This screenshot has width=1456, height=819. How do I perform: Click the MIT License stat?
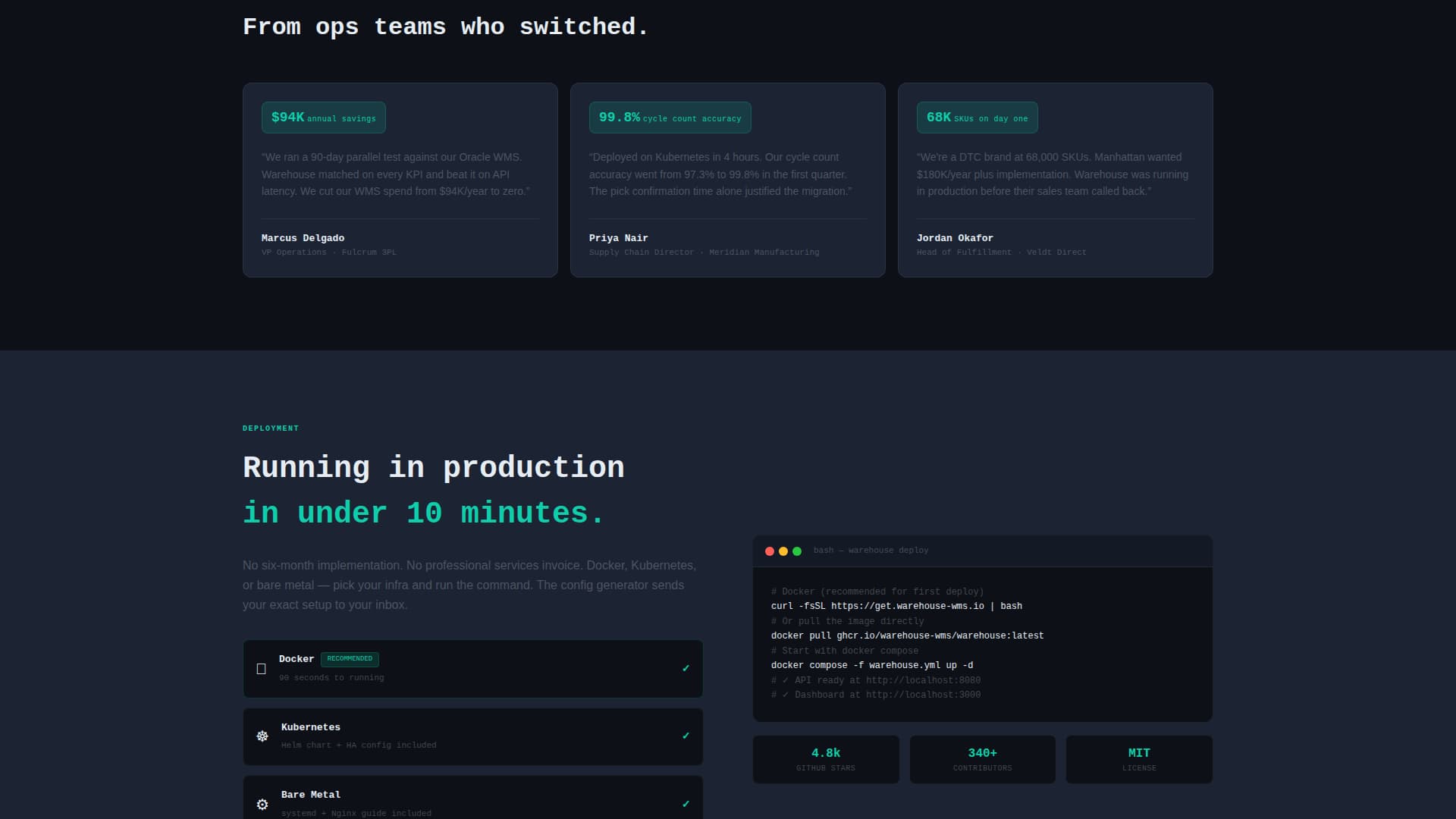click(x=1139, y=759)
